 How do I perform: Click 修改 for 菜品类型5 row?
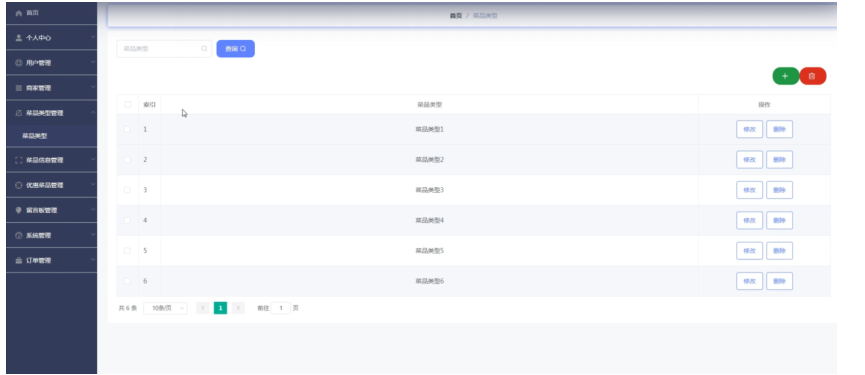coord(749,250)
